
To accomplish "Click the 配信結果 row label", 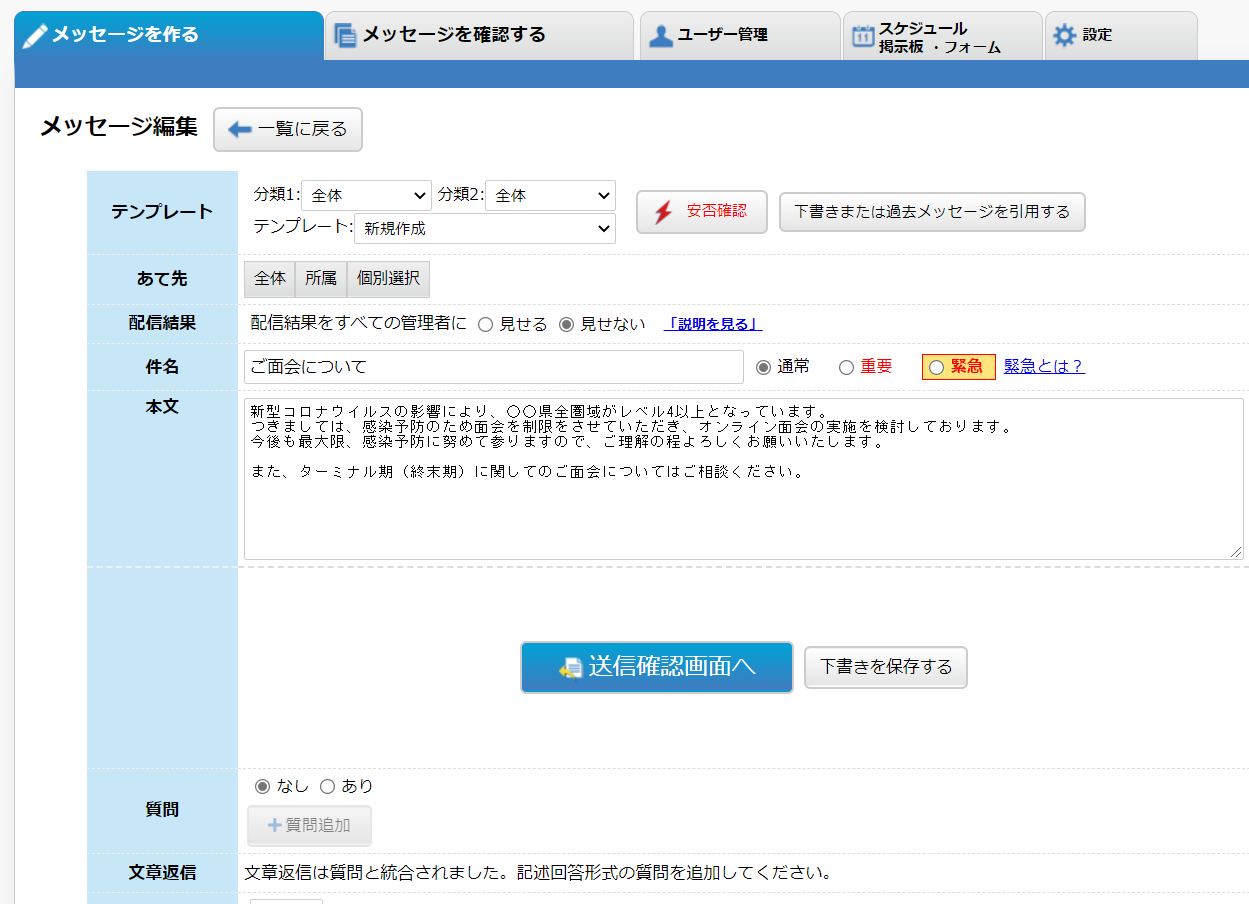I will click(162, 323).
